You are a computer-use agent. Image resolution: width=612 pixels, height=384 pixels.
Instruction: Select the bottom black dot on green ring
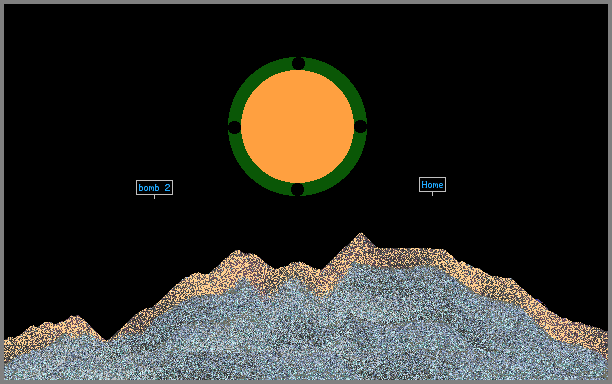297,189
